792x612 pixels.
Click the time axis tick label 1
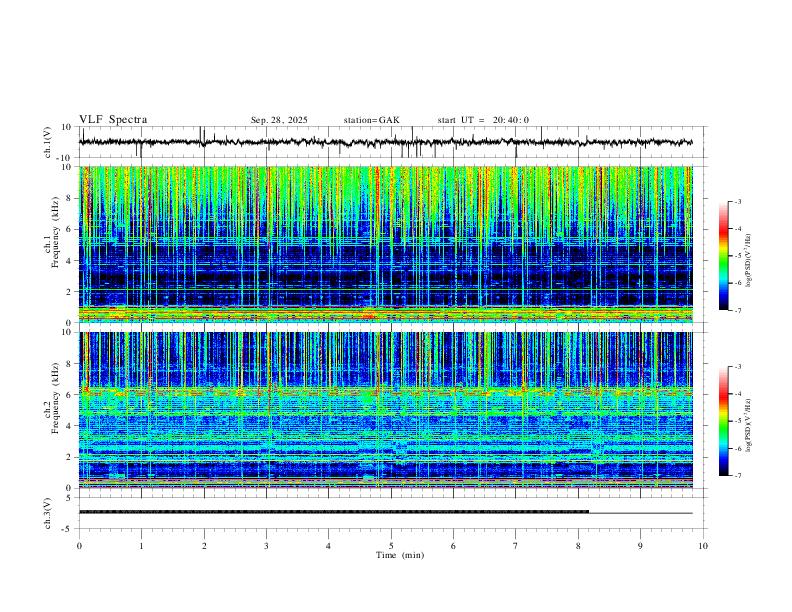[x=141, y=546]
